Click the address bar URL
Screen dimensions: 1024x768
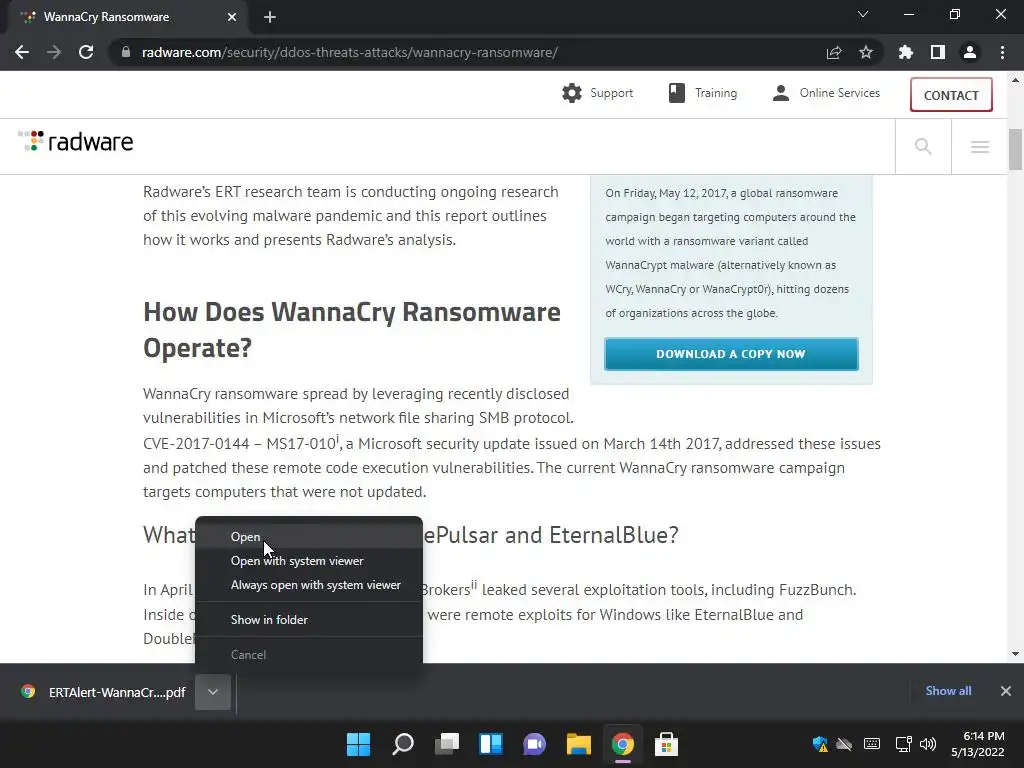pyautogui.click(x=349, y=52)
